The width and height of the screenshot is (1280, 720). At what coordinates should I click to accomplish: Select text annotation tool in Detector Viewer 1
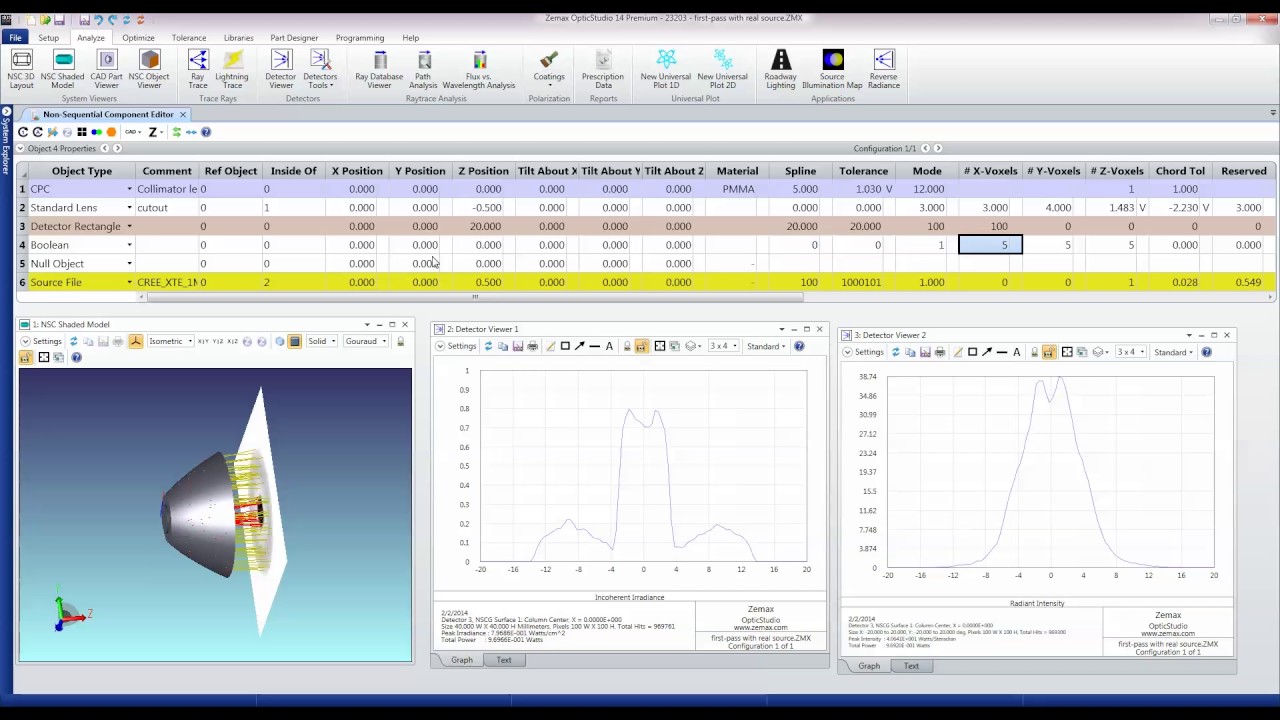609,346
